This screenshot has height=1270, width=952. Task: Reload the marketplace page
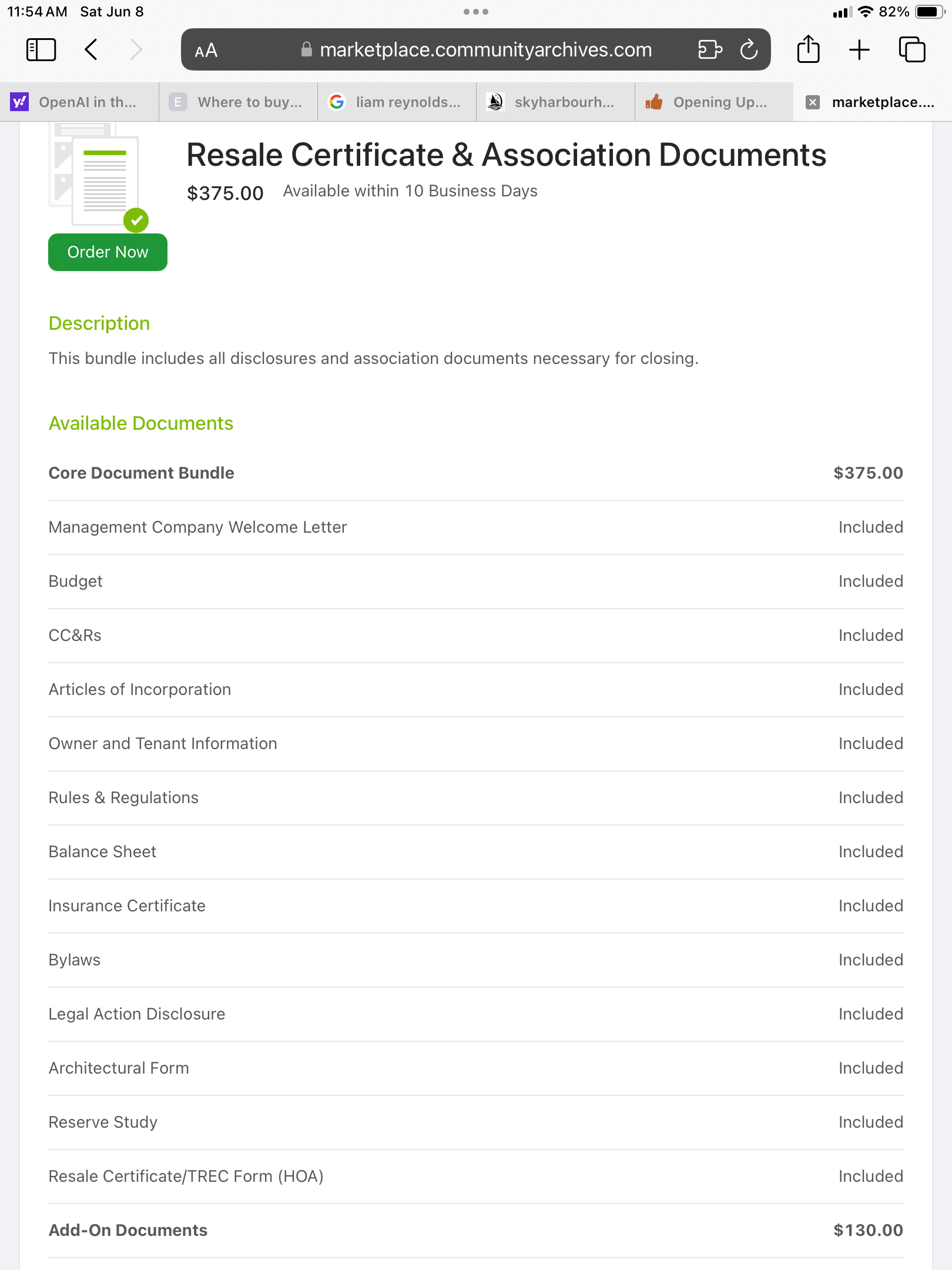click(x=749, y=50)
